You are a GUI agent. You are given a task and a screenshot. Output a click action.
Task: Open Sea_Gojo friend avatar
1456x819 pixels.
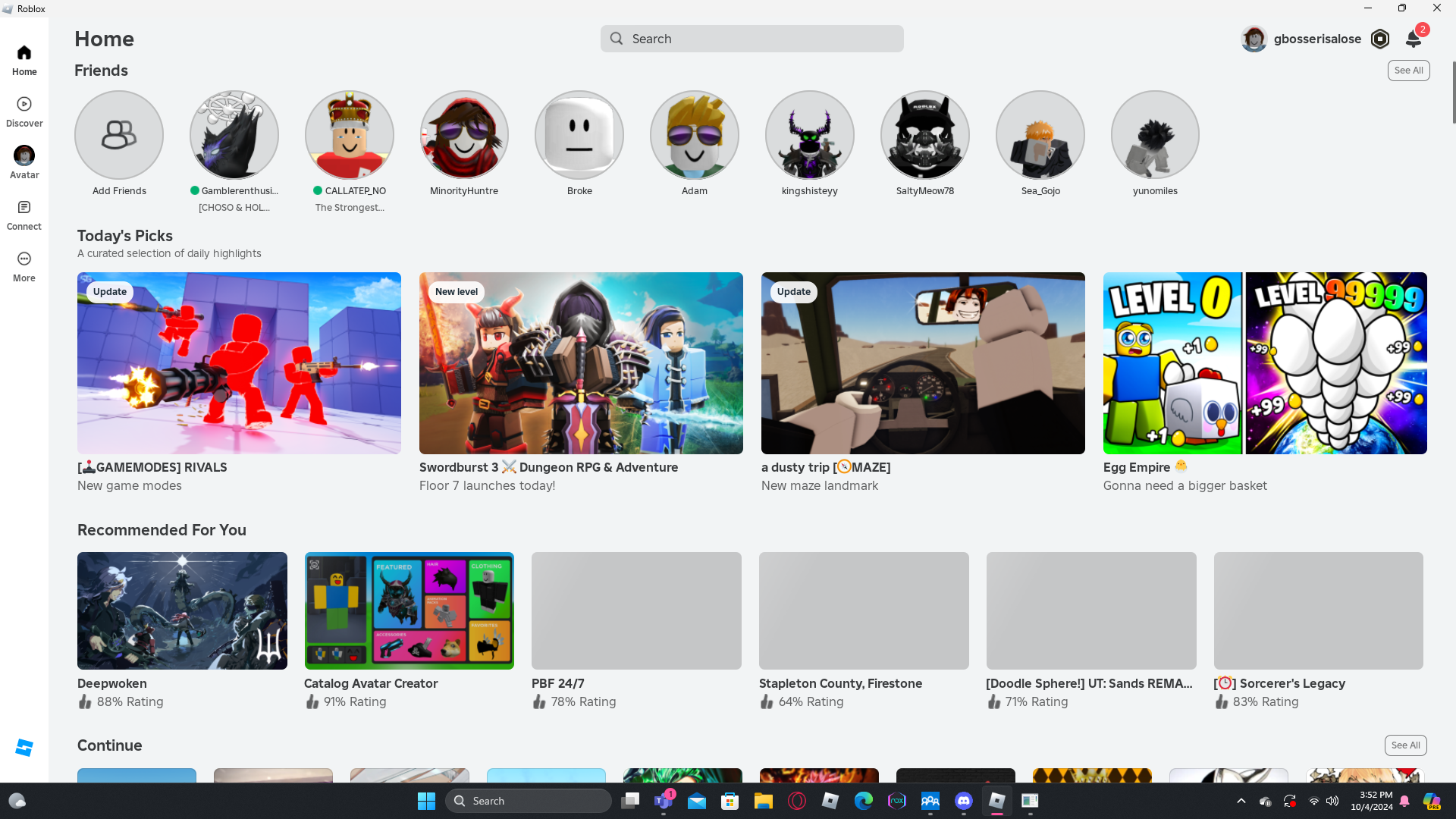1040,135
